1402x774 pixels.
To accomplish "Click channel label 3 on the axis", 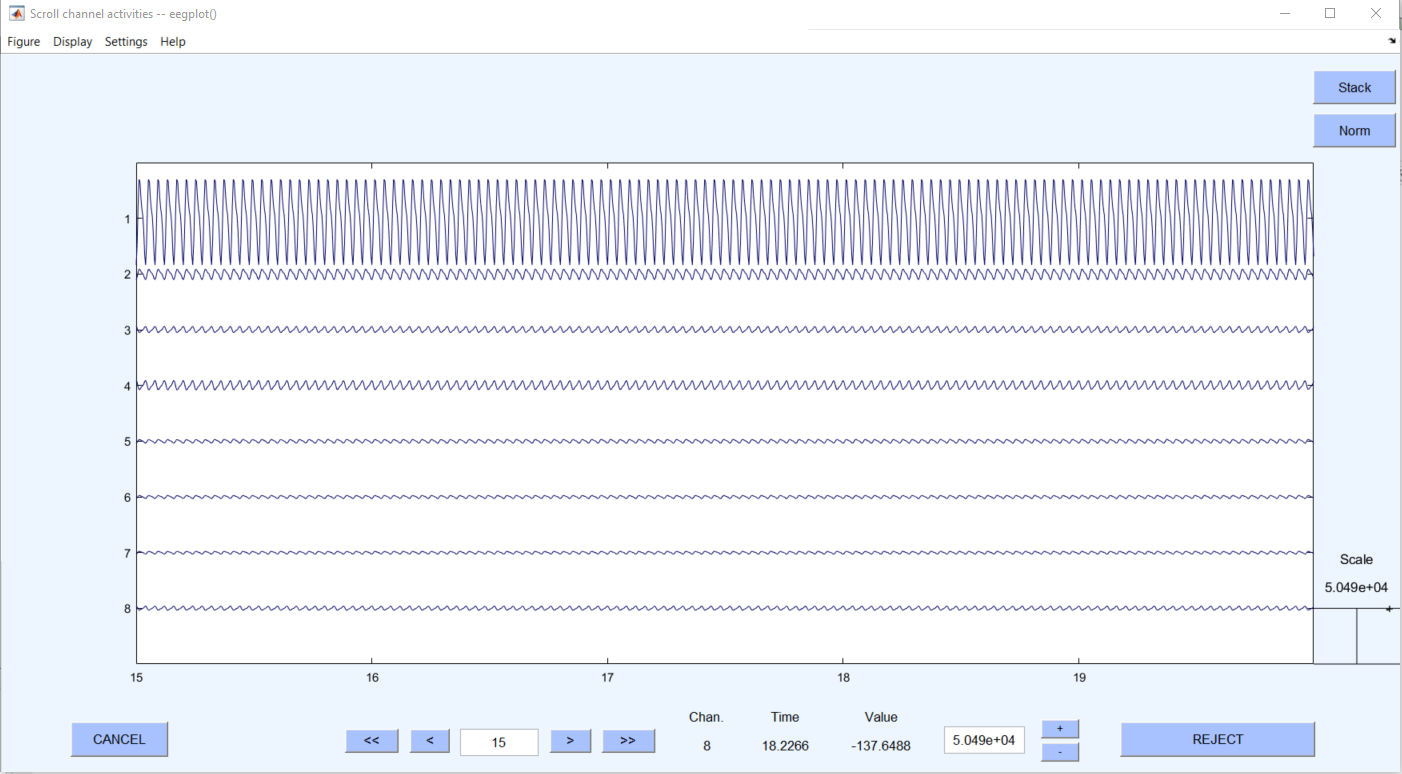I will click(128, 330).
